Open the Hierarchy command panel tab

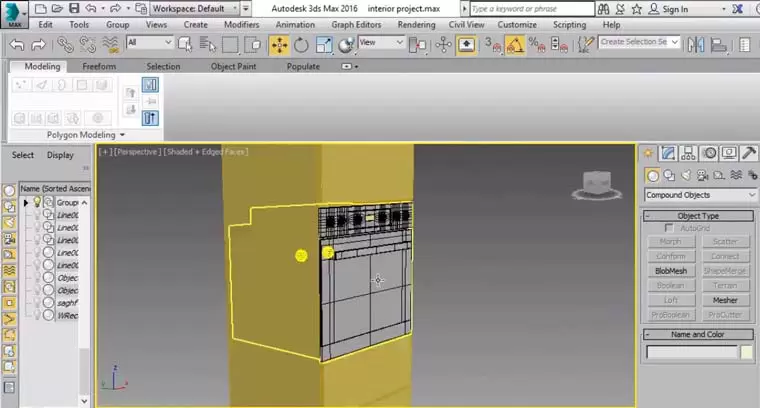689,153
